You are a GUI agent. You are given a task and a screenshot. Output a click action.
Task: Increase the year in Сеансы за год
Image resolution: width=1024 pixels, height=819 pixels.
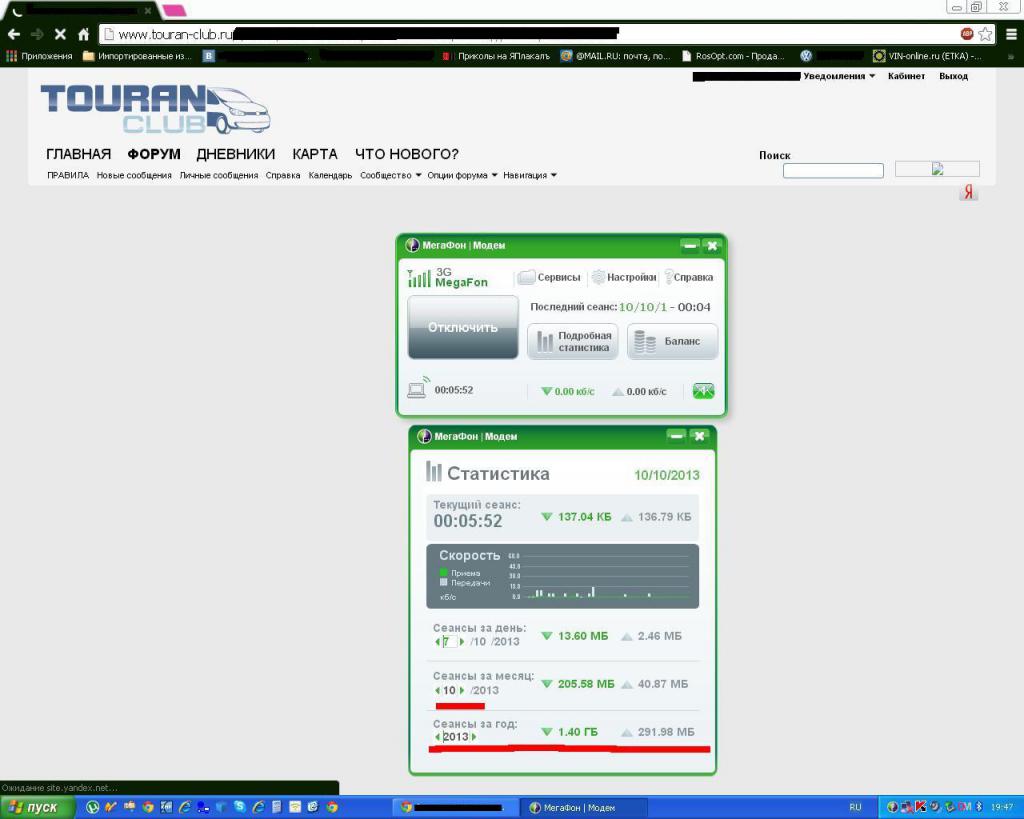click(x=473, y=737)
